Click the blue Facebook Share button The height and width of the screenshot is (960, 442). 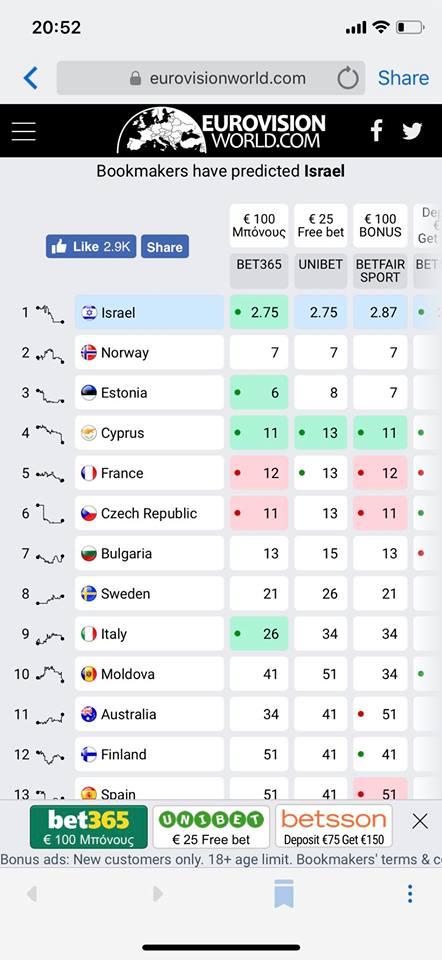165,247
